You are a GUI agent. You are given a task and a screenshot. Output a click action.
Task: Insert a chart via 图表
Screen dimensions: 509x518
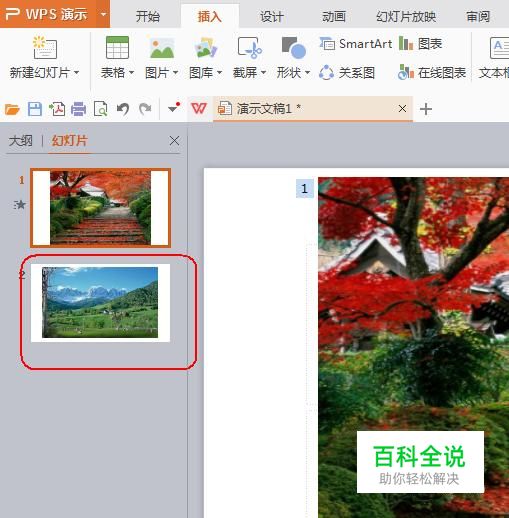coord(420,44)
